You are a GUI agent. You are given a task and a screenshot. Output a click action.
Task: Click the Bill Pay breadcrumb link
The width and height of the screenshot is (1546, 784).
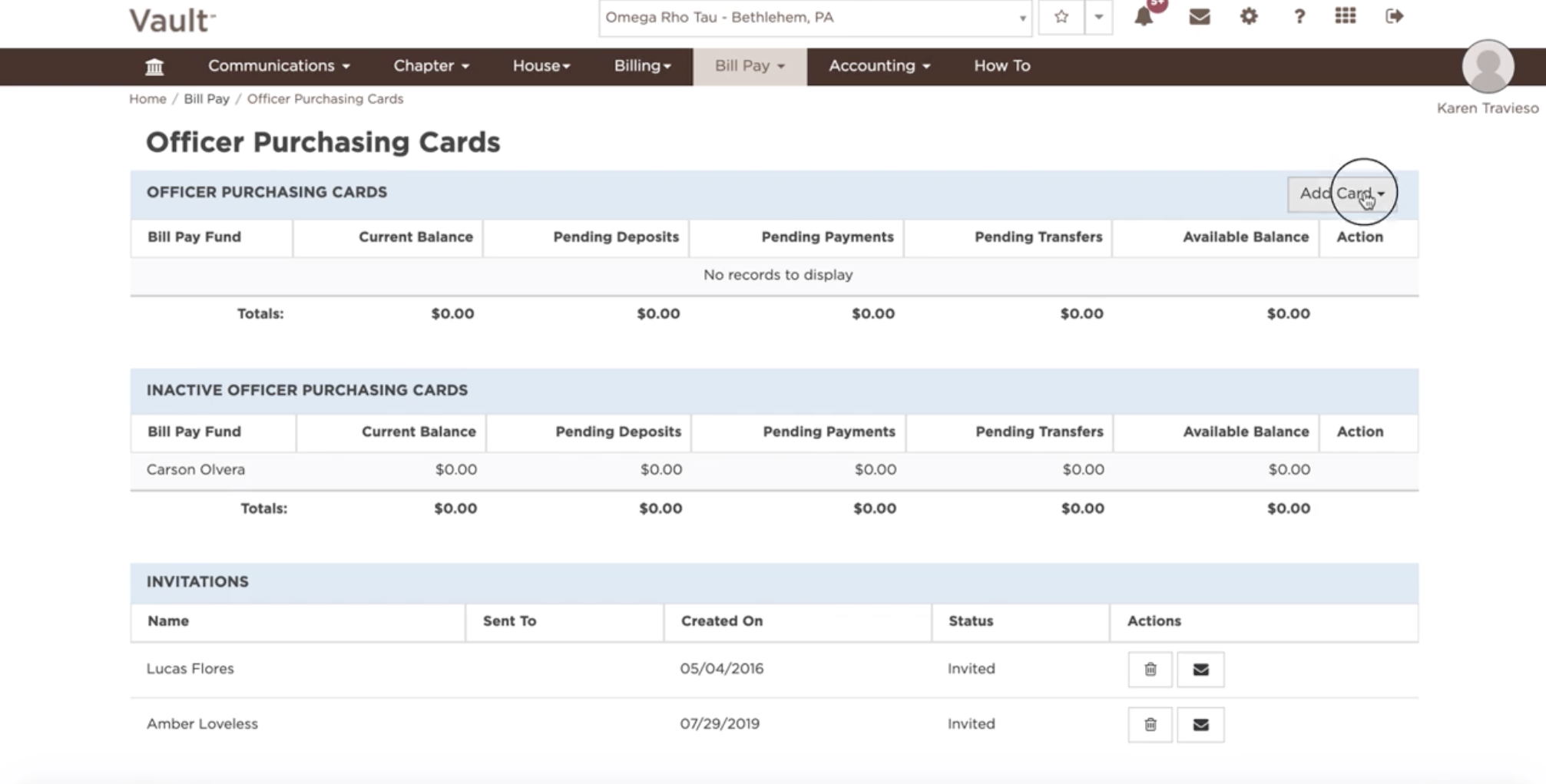(x=206, y=98)
